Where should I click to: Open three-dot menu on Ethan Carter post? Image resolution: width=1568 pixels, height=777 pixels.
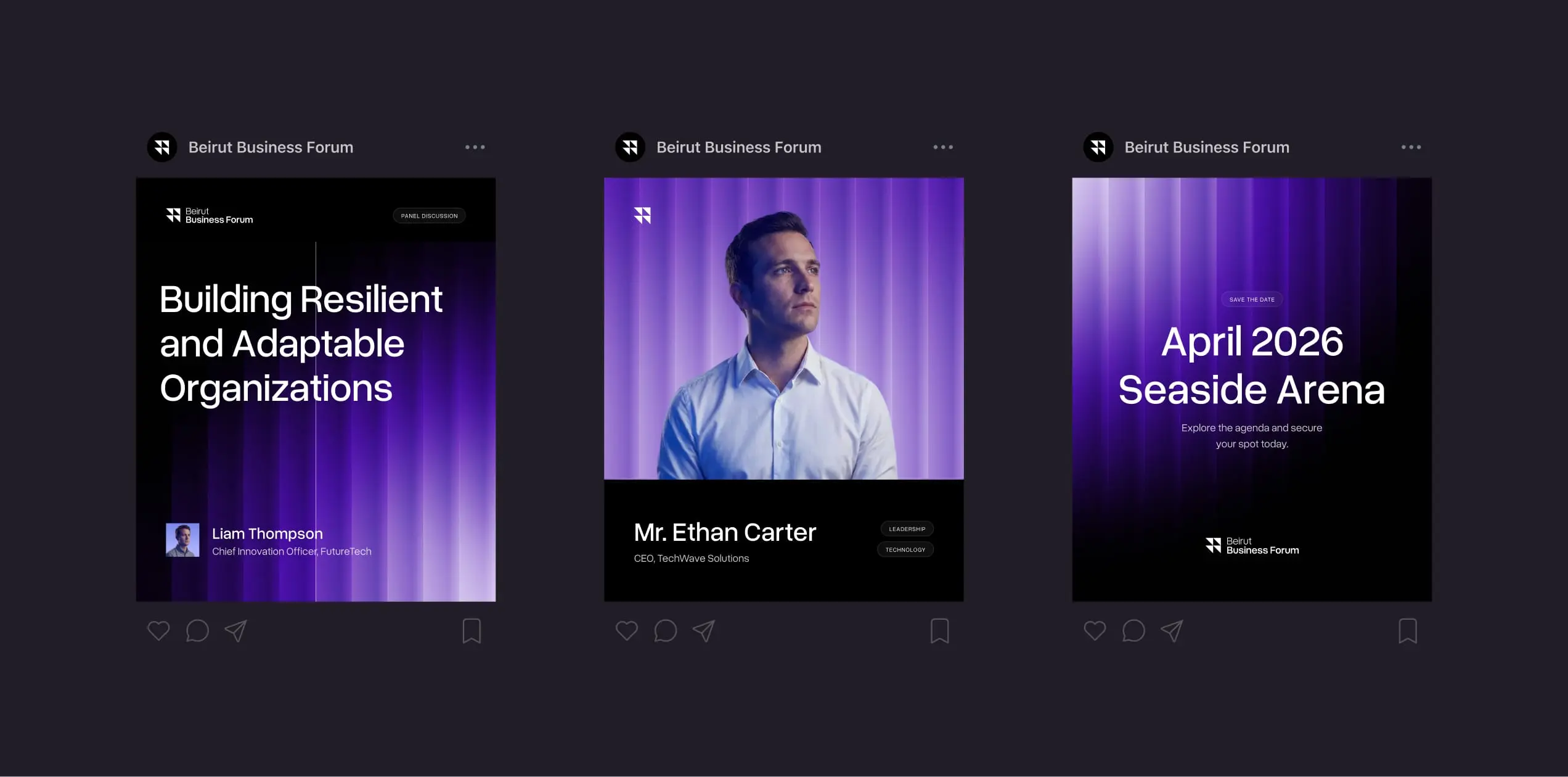[x=943, y=147]
